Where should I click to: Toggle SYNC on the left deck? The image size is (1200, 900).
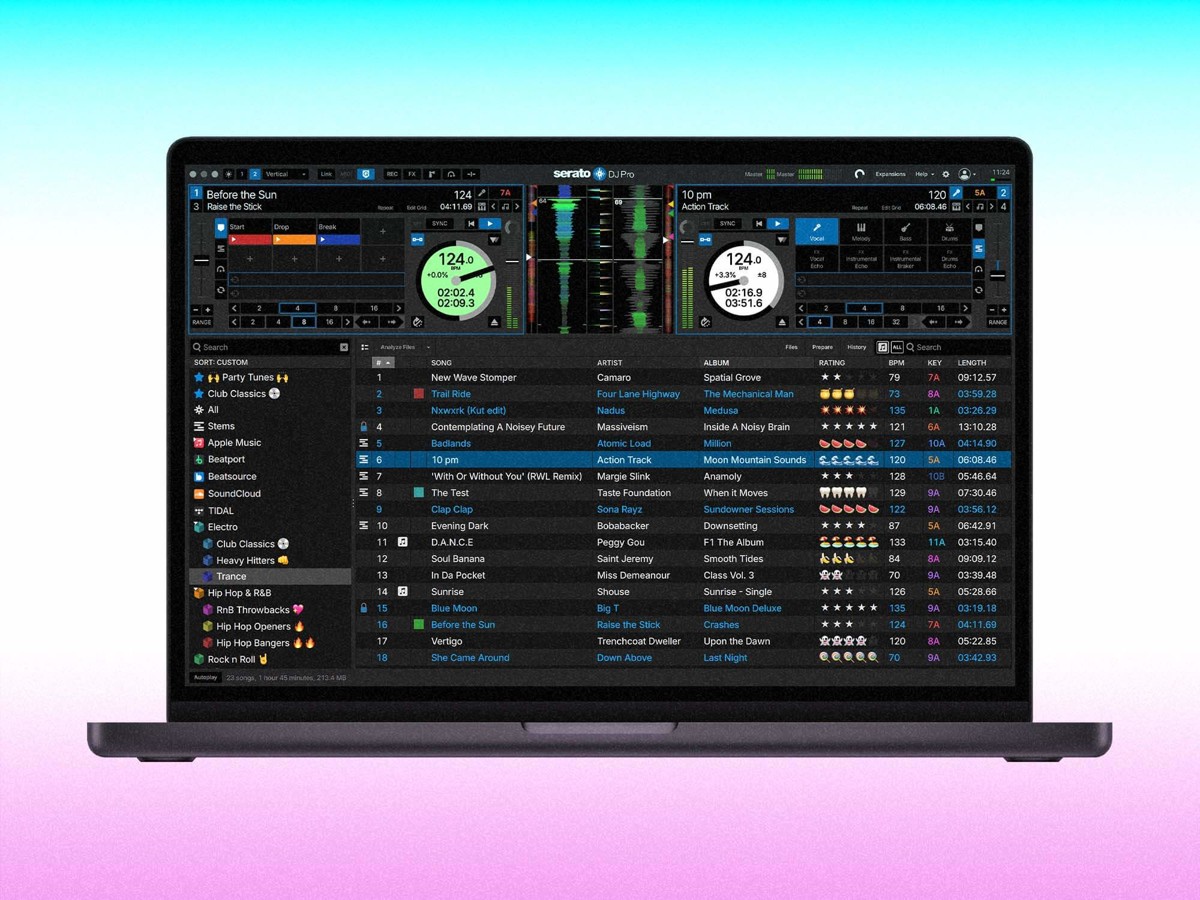pos(439,224)
